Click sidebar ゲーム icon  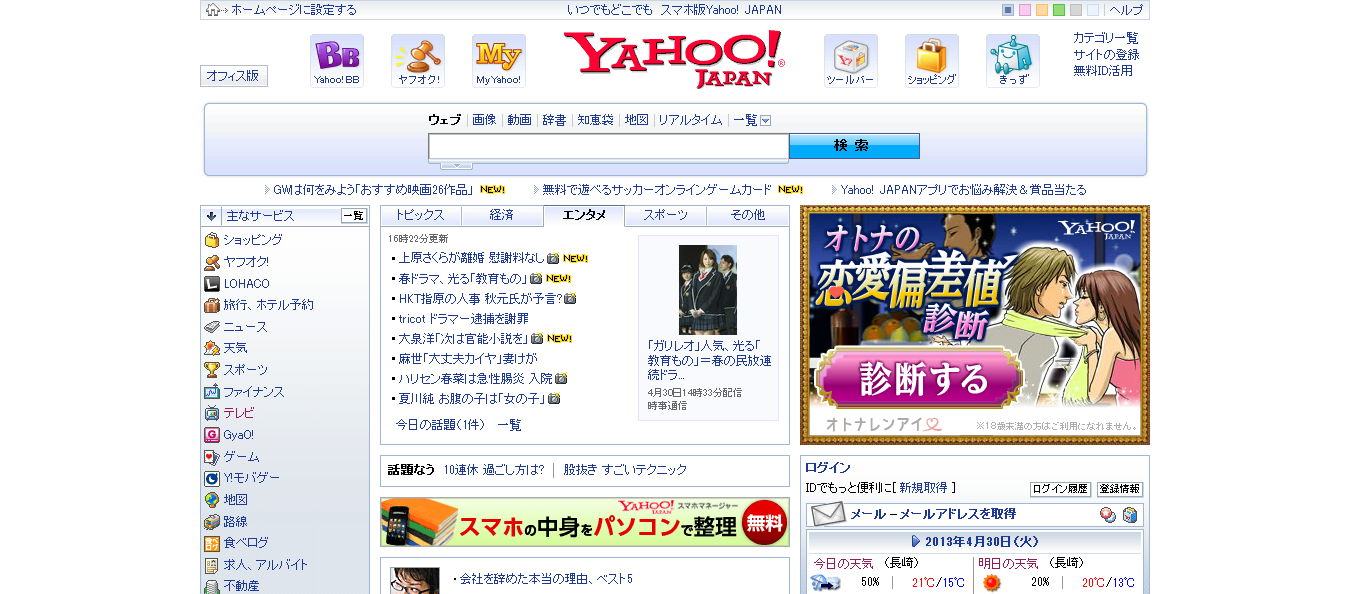(211, 457)
